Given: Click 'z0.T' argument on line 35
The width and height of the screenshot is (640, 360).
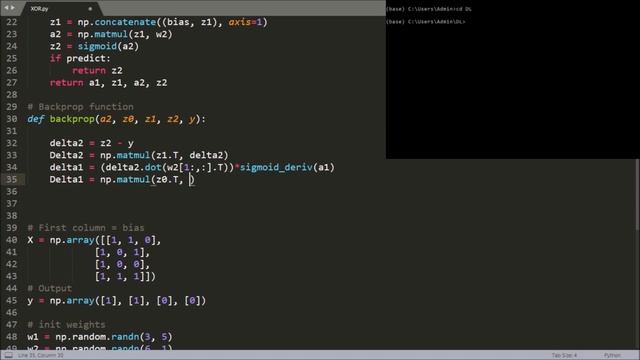Looking at the screenshot, I should coord(167,179).
